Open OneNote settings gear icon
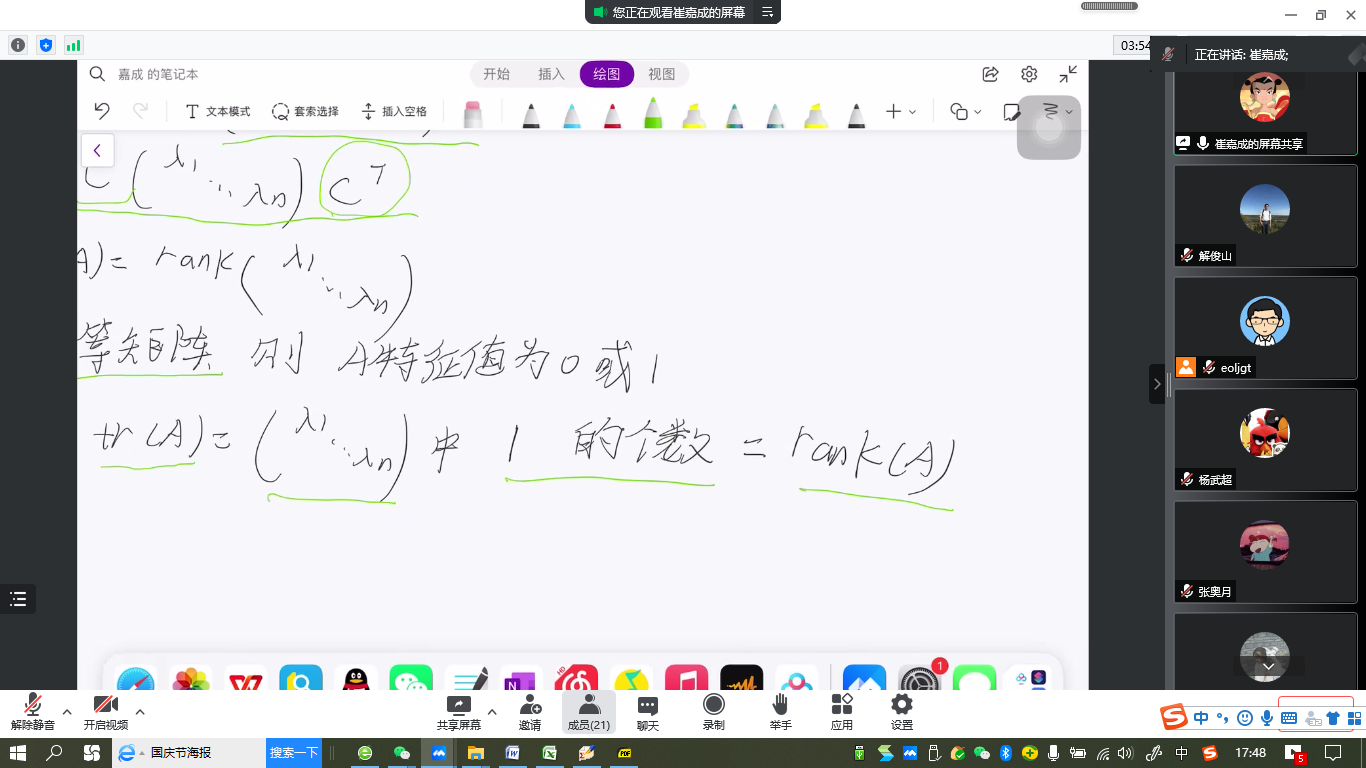1366x768 pixels. [1029, 74]
